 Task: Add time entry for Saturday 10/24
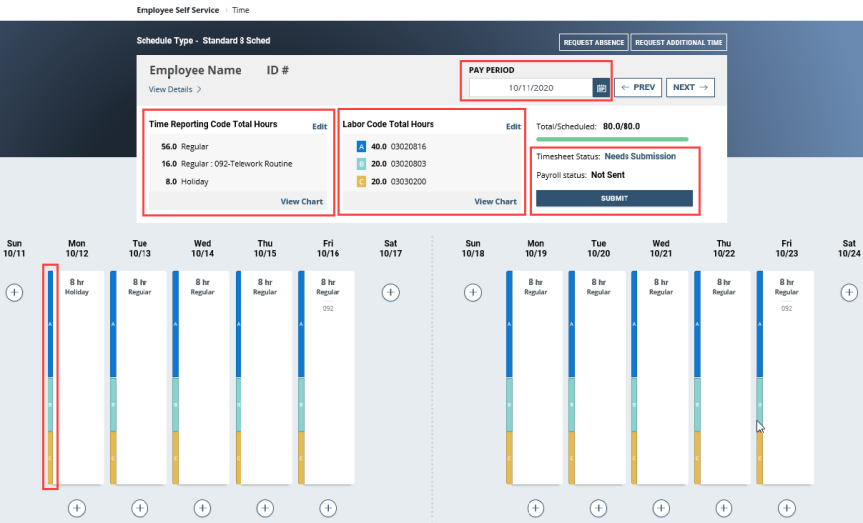click(x=849, y=293)
